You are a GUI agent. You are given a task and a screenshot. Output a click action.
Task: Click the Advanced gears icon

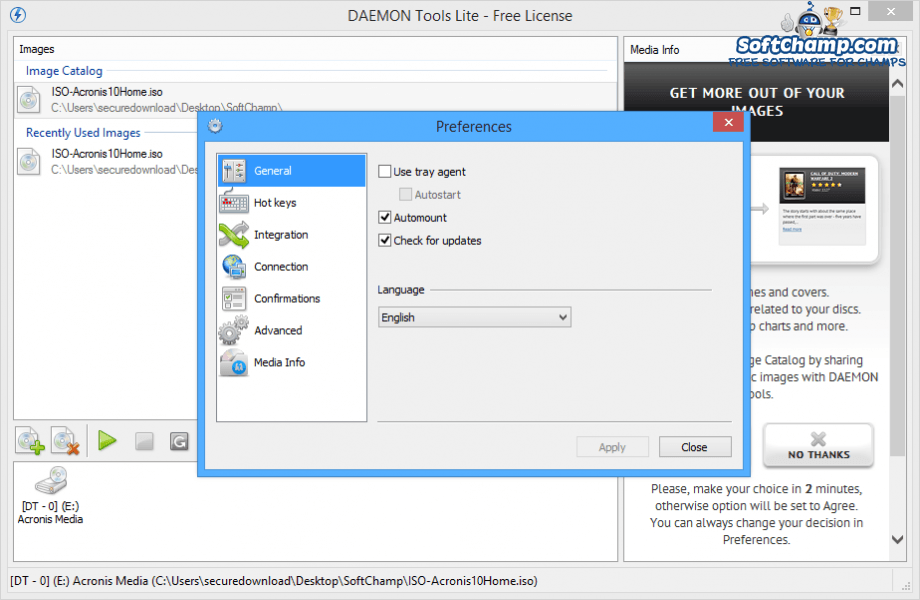(x=234, y=330)
